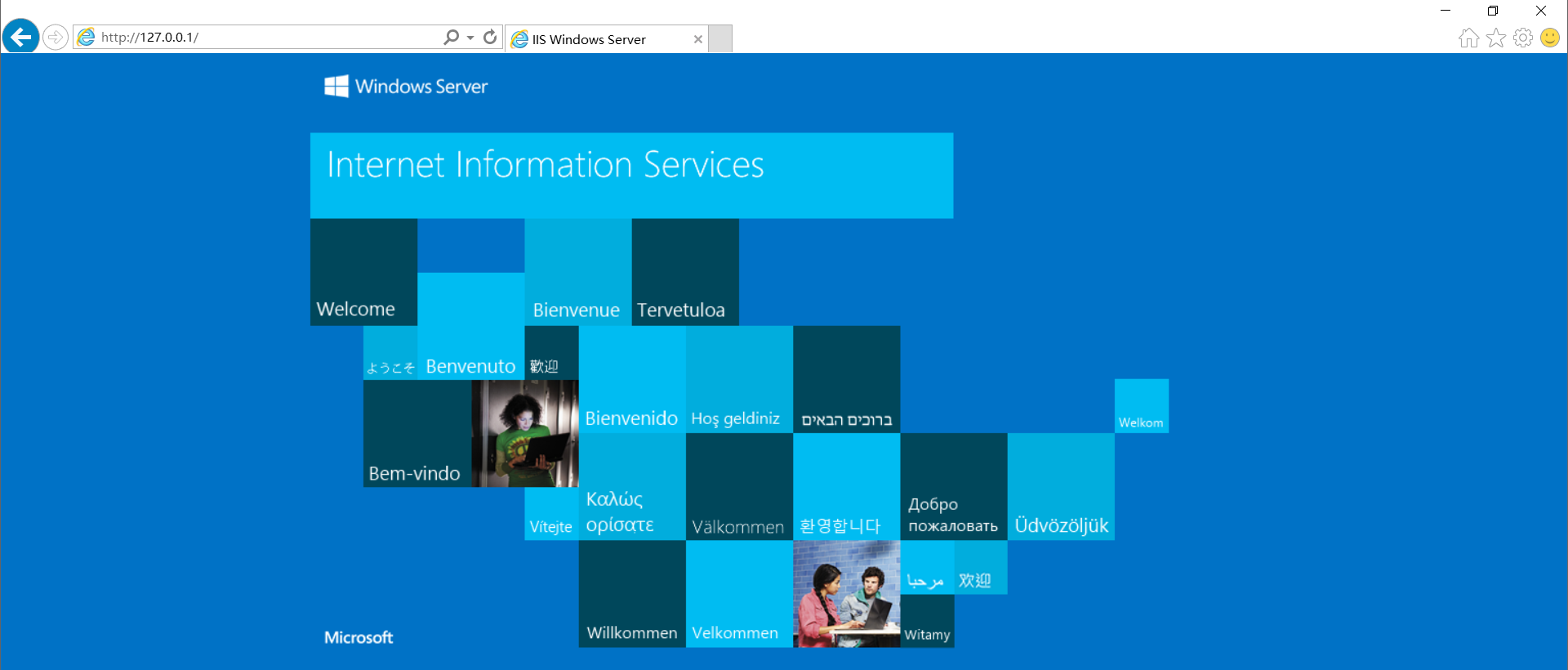Click the Καλώς ορίσατε tile
Screen dimensions: 1568x670
[x=632, y=486]
